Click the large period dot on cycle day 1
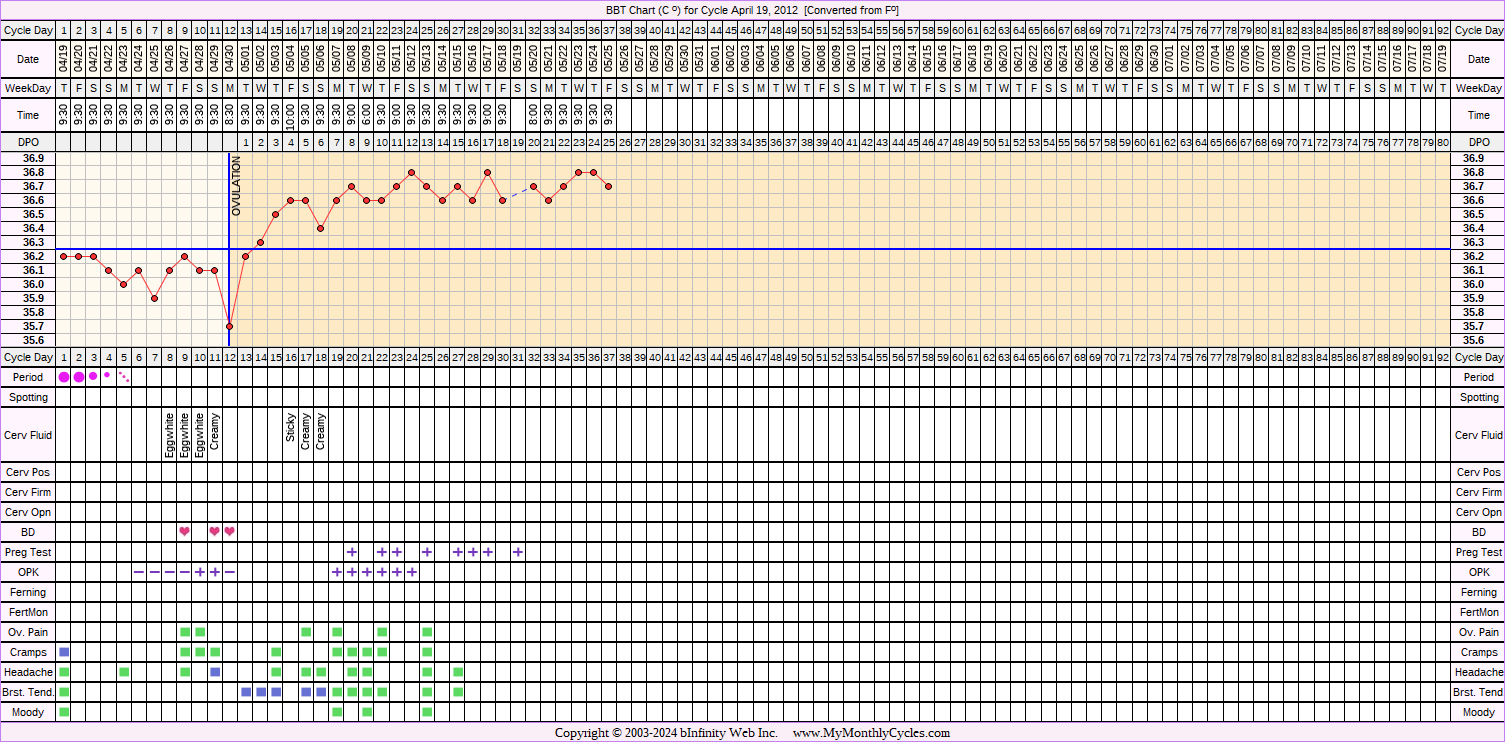The width and height of the screenshot is (1505, 742). (64, 377)
